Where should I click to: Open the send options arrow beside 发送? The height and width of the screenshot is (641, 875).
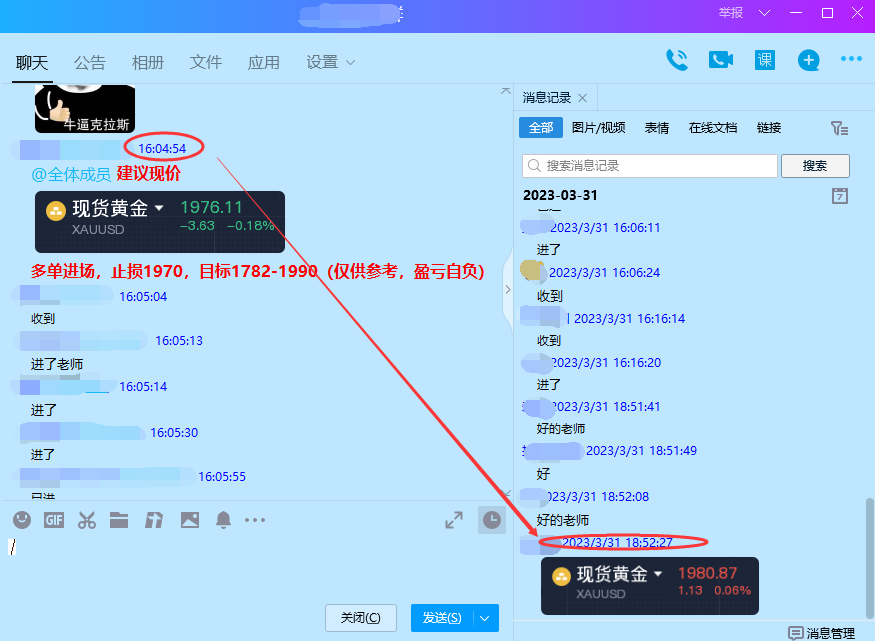485,618
